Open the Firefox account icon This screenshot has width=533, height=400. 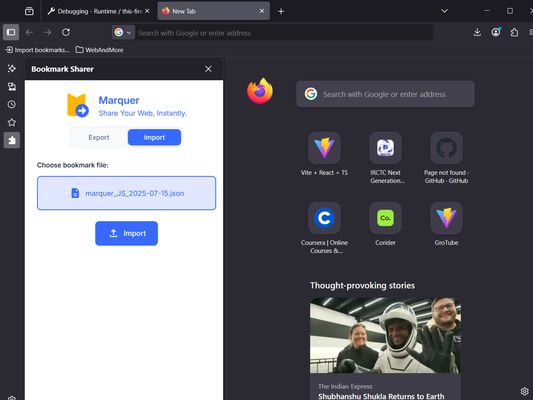(496, 33)
